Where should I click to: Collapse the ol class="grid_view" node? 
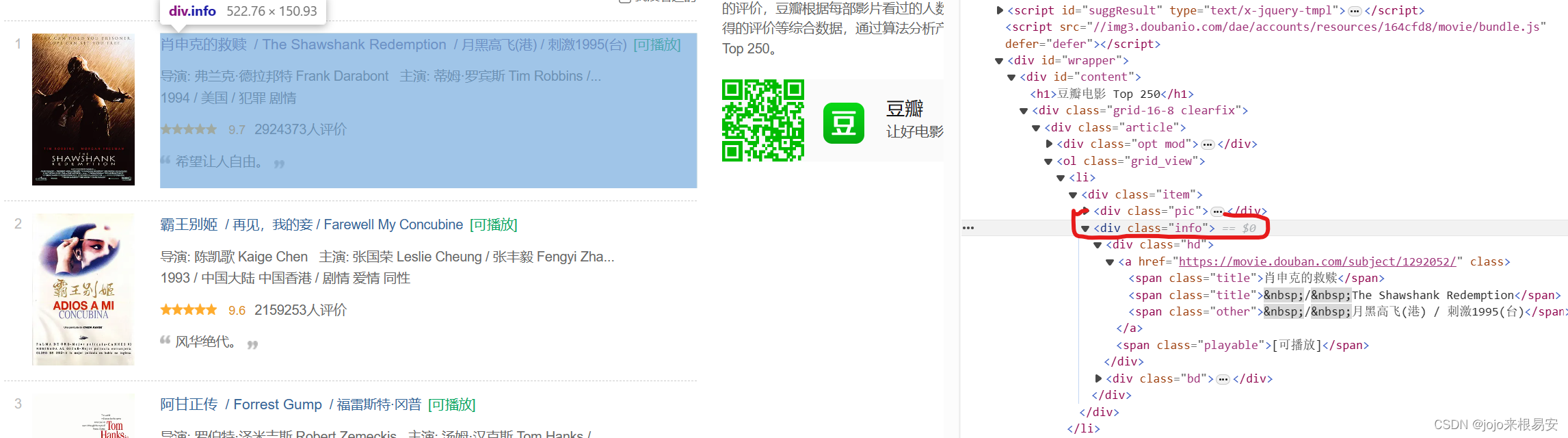[1048, 162]
